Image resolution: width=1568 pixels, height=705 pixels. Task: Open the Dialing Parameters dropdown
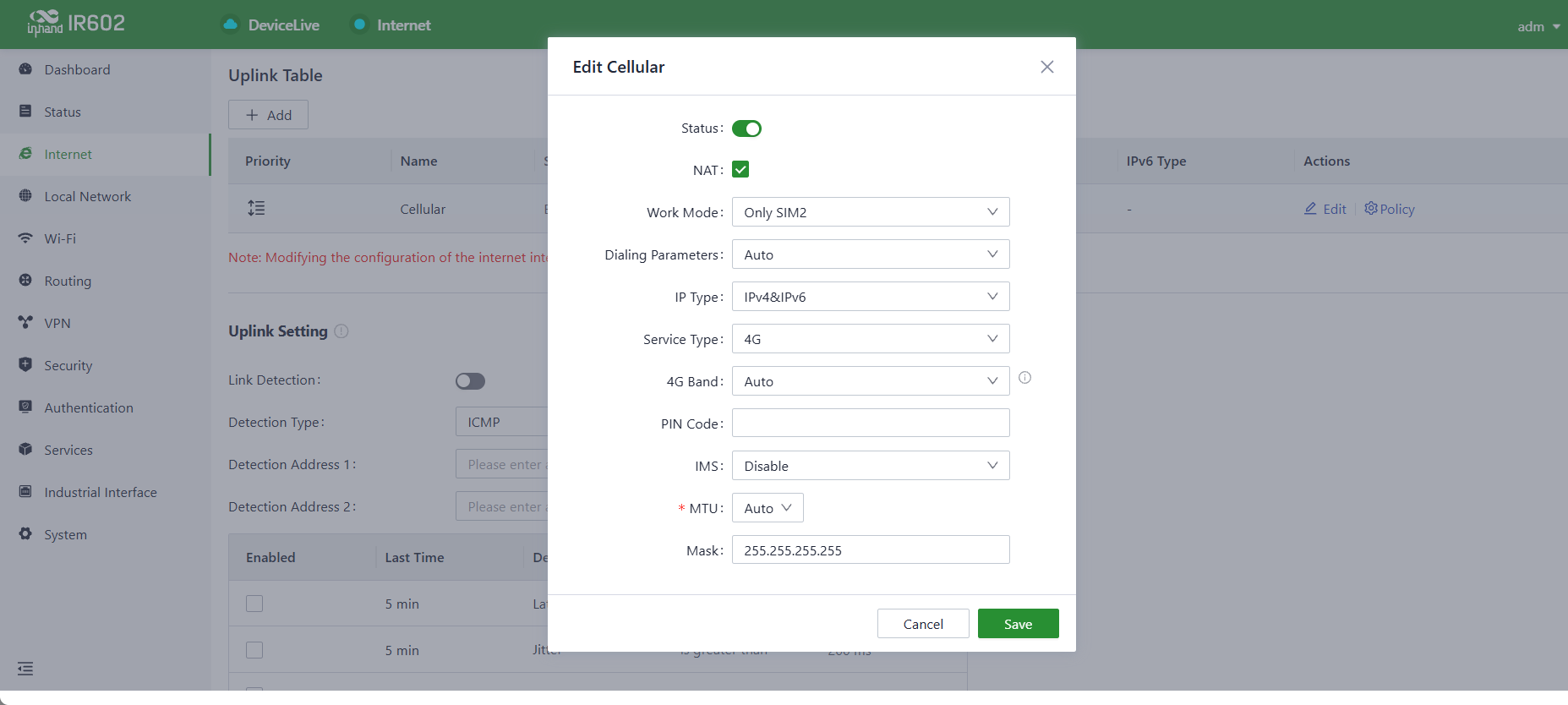coord(871,254)
